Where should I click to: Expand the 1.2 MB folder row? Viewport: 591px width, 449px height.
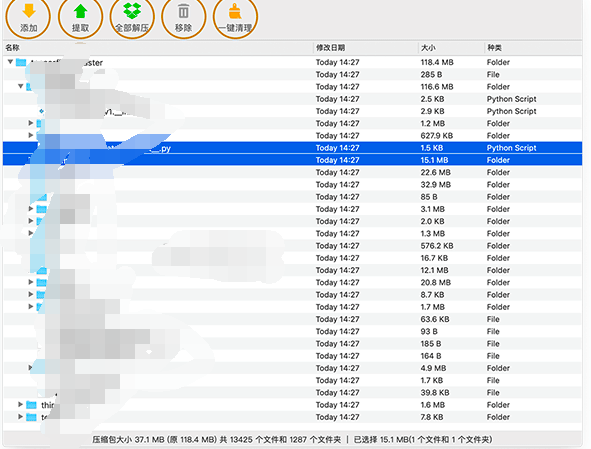31,123
